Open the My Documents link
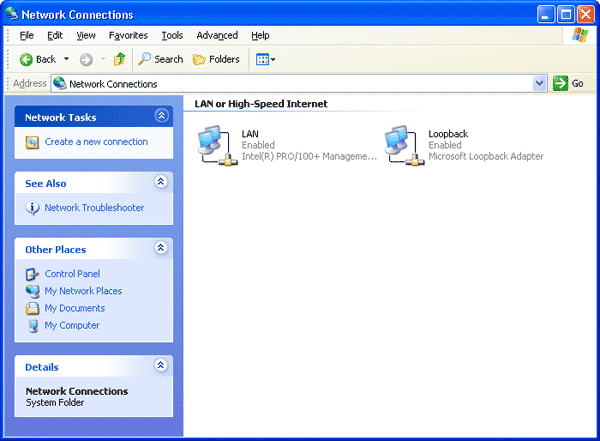600x441 pixels. coord(75,308)
